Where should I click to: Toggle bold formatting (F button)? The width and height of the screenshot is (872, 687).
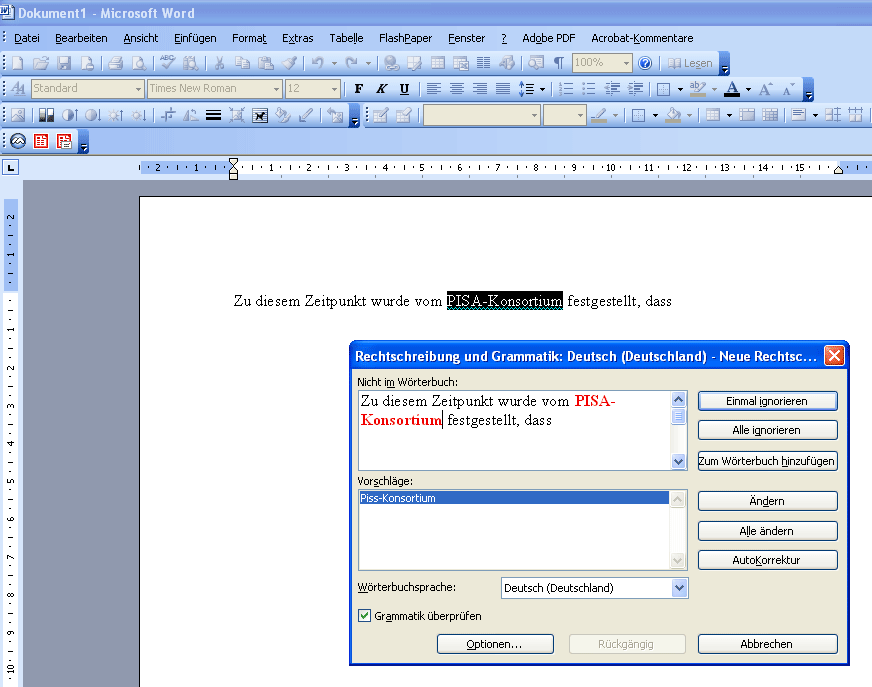pos(359,89)
